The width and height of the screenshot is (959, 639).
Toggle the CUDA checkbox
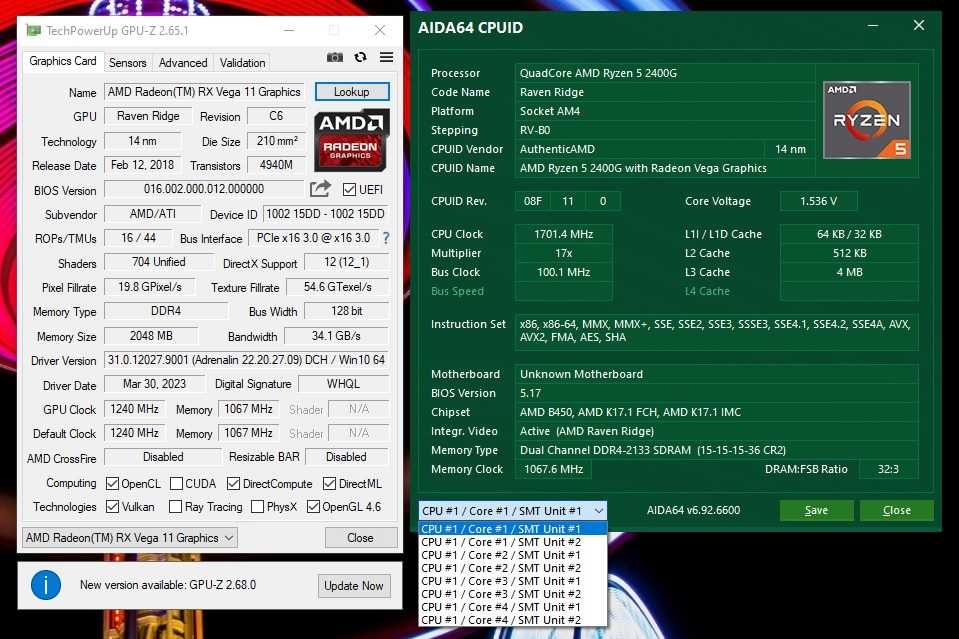[176, 484]
